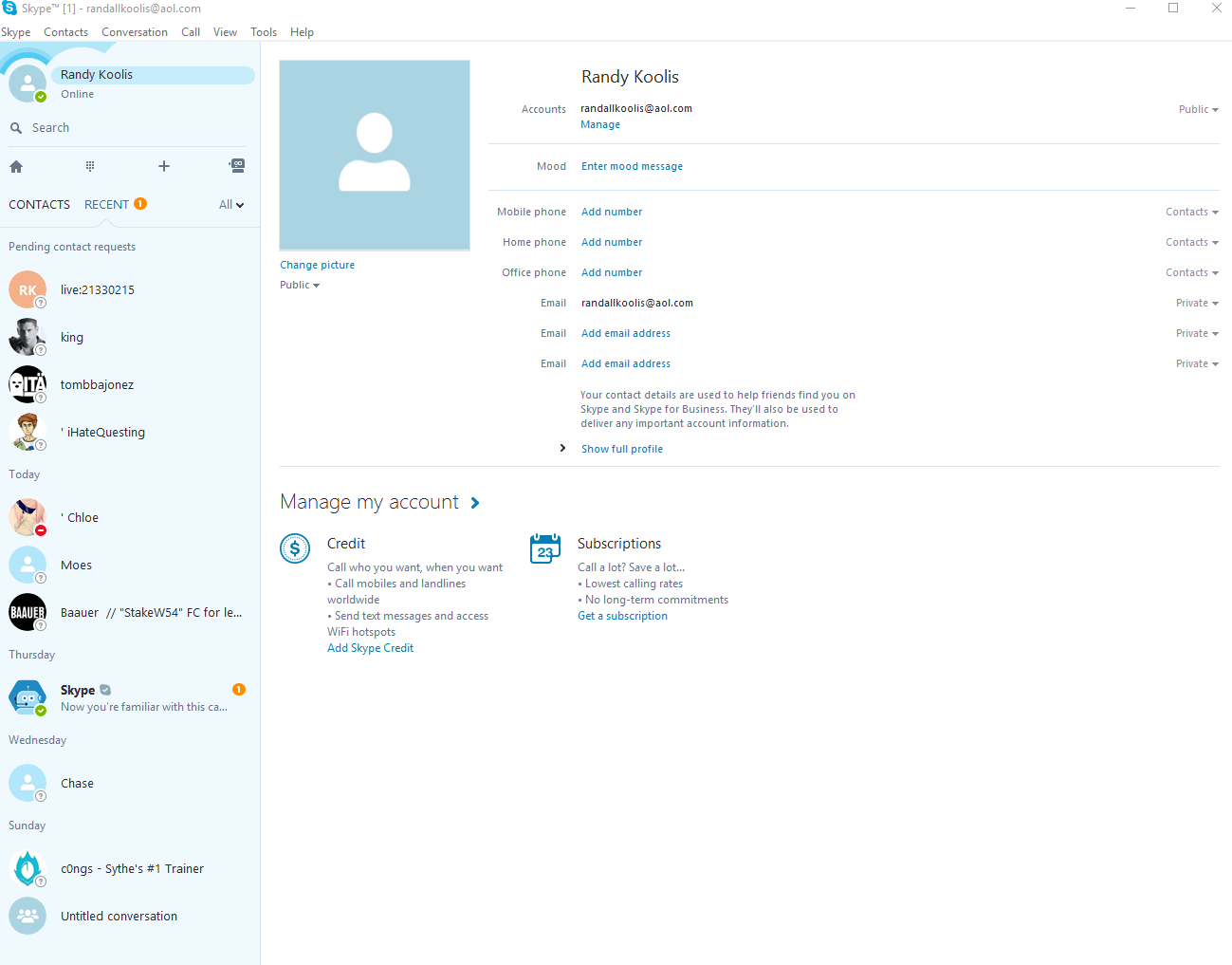
Task: Click Randy Koolis avatar in sidebar
Action: (28, 84)
